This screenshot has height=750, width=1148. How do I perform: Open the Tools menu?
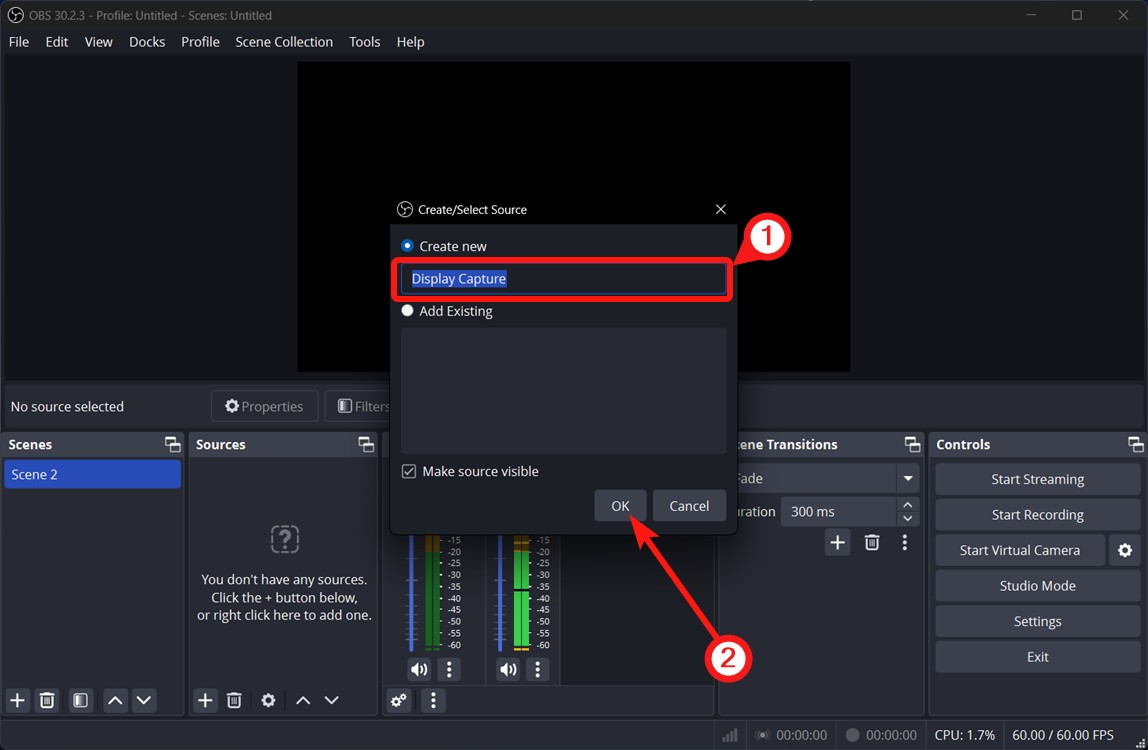(364, 42)
